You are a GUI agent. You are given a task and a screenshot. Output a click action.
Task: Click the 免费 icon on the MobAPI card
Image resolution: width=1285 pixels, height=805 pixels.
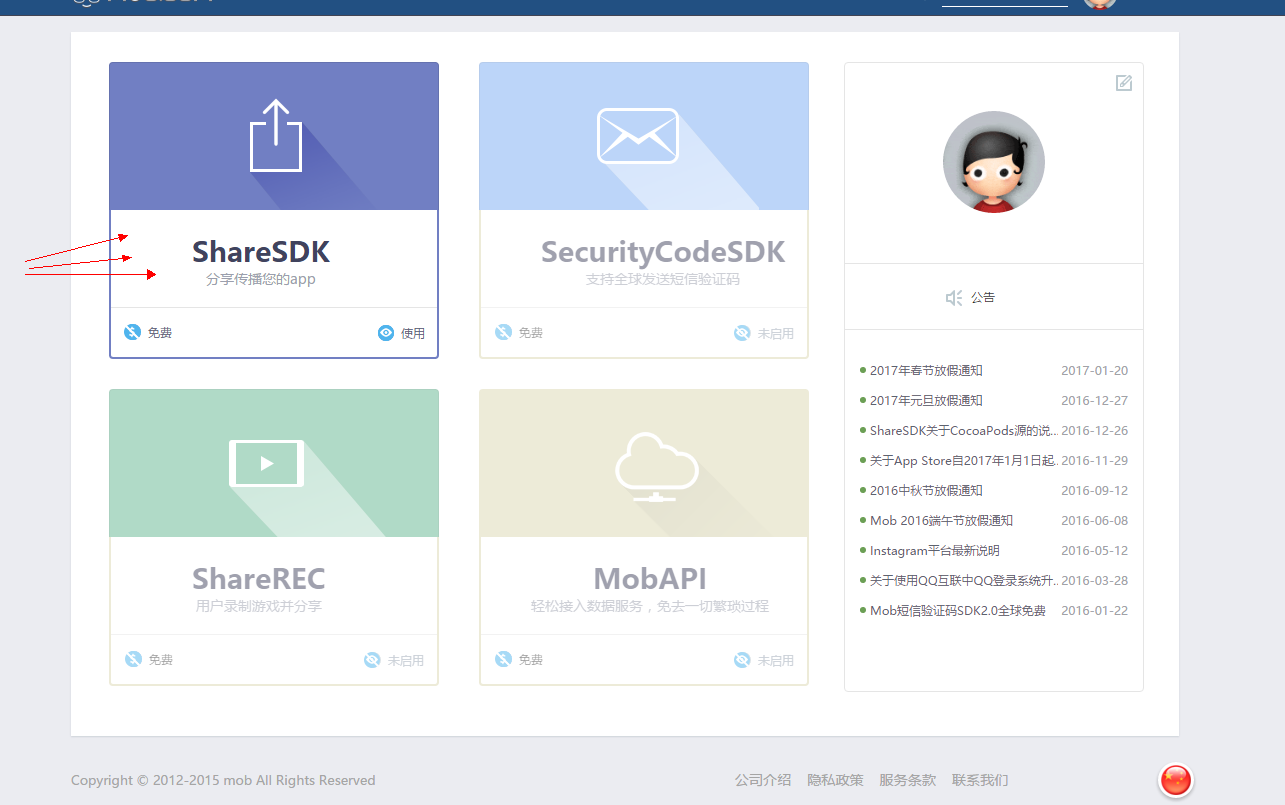click(503, 660)
